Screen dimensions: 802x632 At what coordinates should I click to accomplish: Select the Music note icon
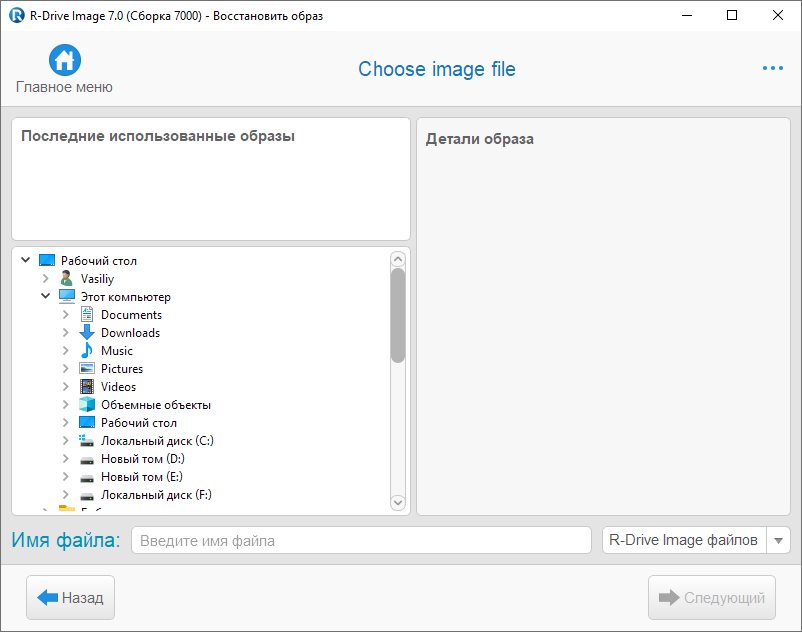point(87,350)
